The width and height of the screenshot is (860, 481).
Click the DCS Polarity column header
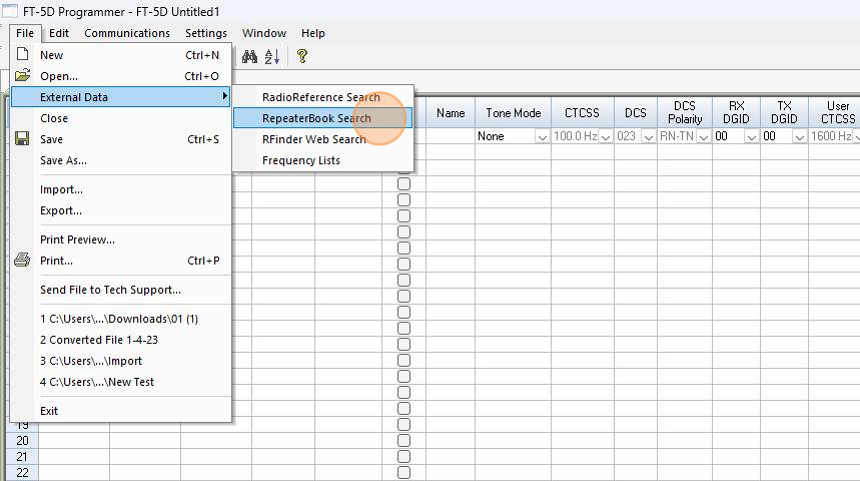click(x=685, y=113)
